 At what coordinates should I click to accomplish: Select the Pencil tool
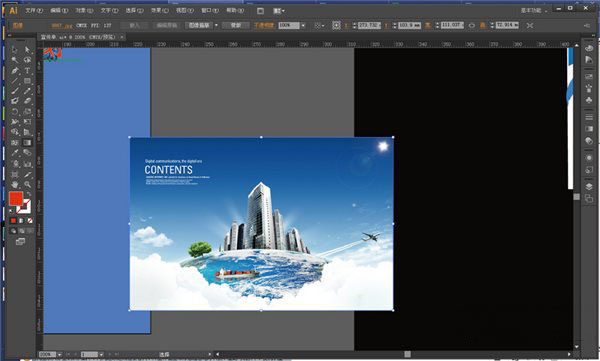pyautogui.click(x=28, y=91)
